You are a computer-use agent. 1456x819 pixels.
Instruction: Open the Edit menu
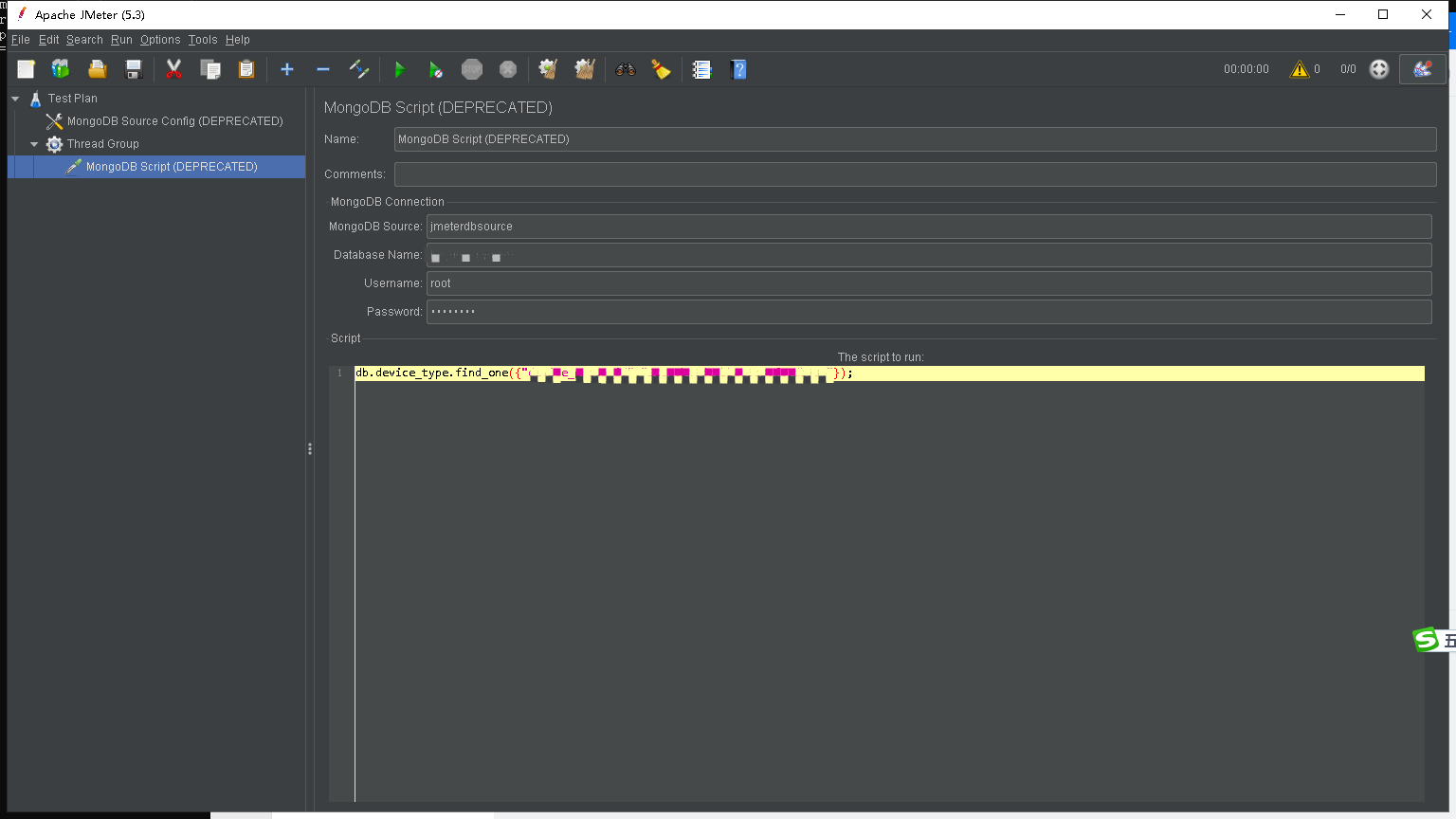pyautogui.click(x=49, y=40)
